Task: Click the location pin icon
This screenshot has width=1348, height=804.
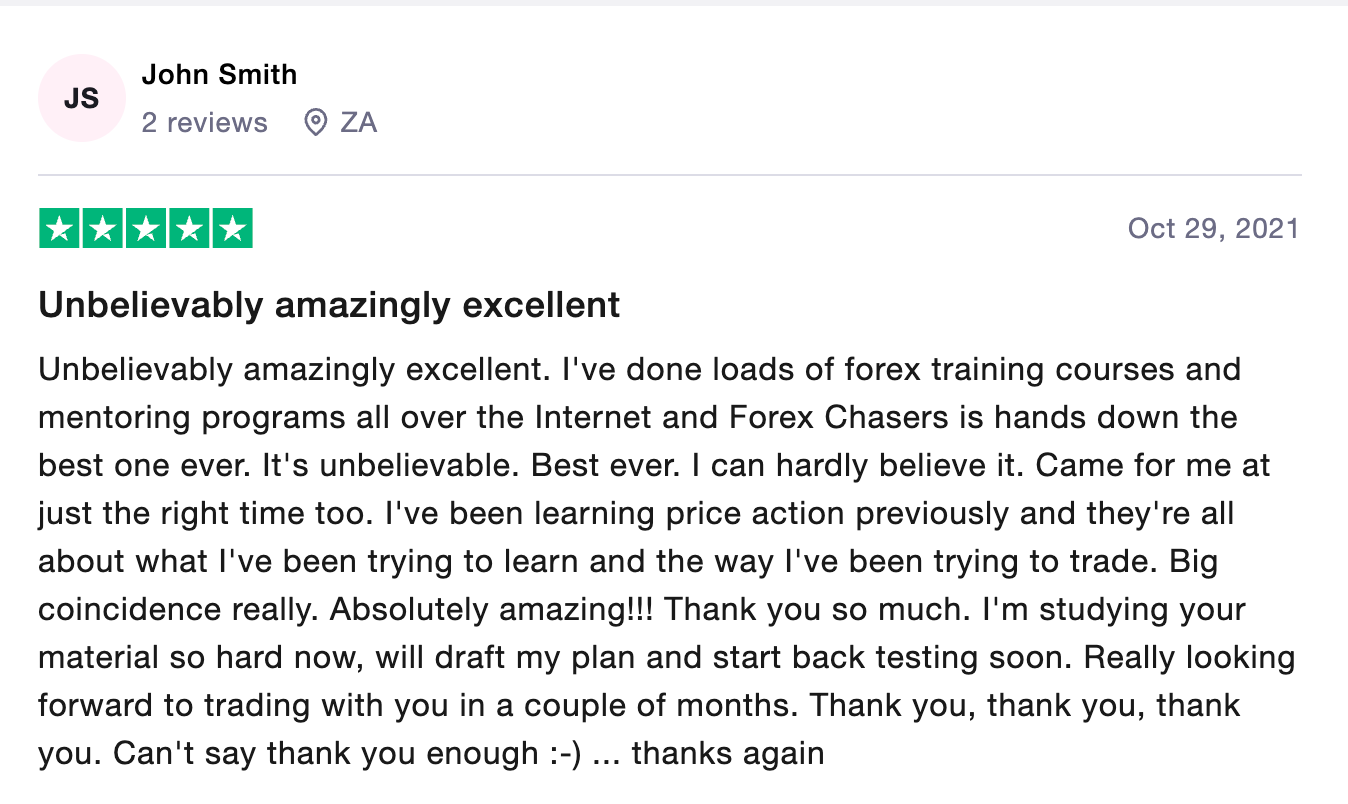Action: coord(316,123)
